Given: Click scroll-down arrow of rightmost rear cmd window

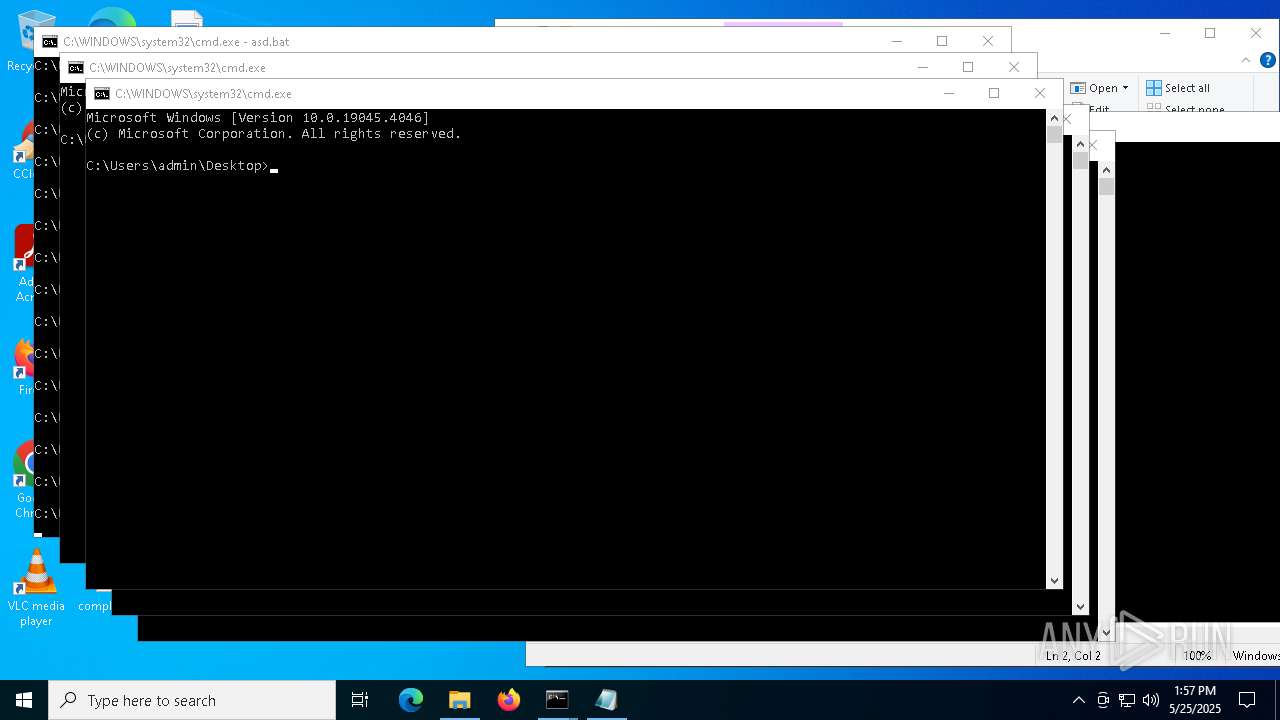Looking at the screenshot, I should (x=1106, y=633).
